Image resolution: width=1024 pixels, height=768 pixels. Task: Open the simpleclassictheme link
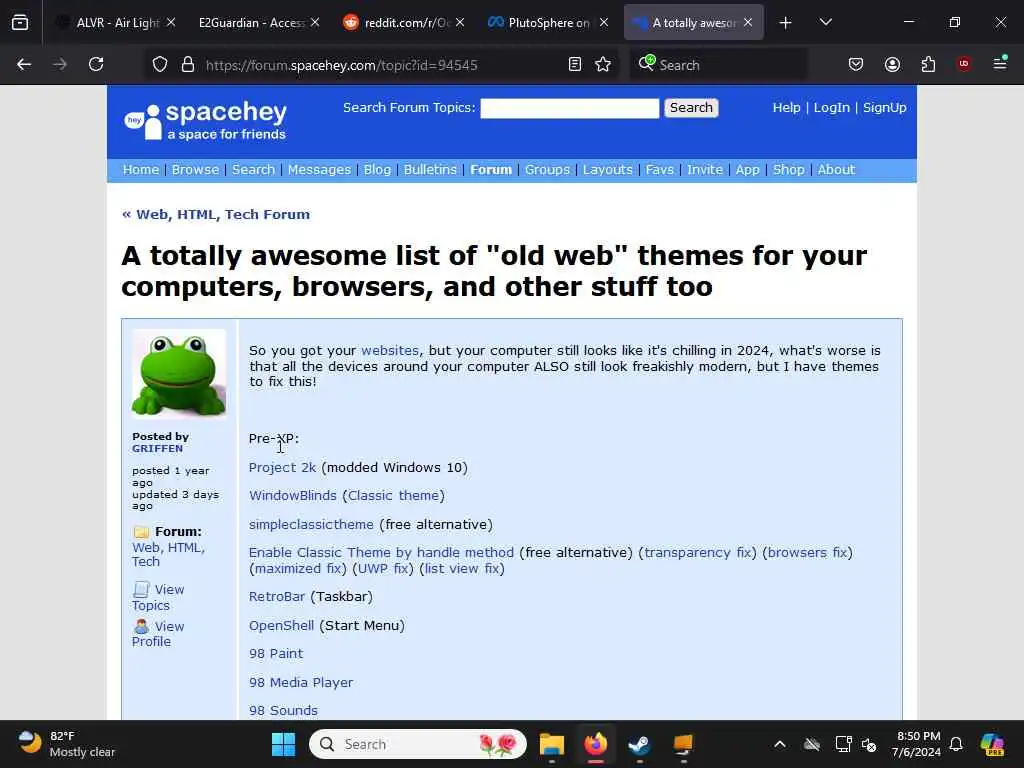coord(311,524)
